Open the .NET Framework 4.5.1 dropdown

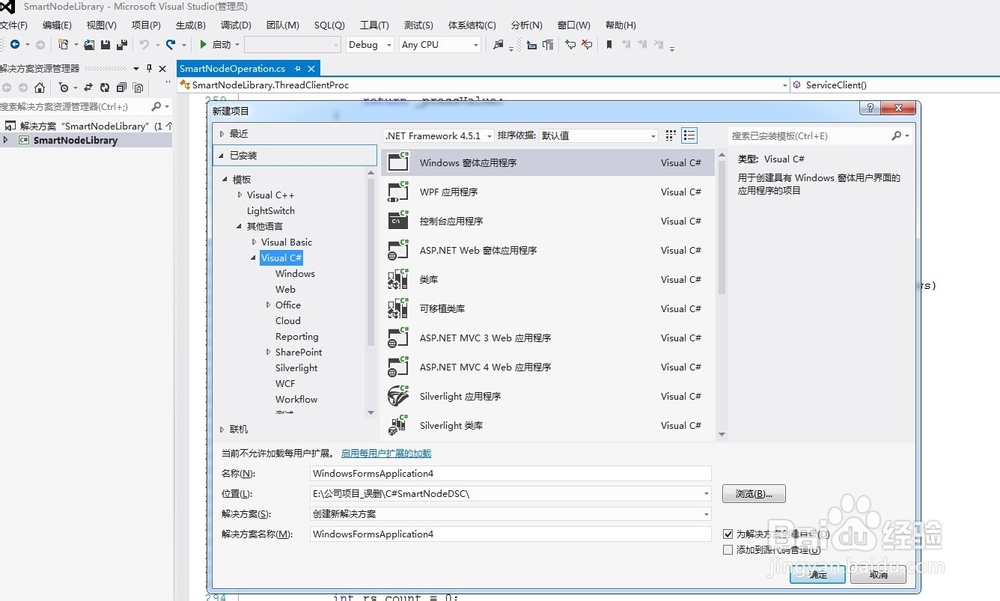click(439, 136)
